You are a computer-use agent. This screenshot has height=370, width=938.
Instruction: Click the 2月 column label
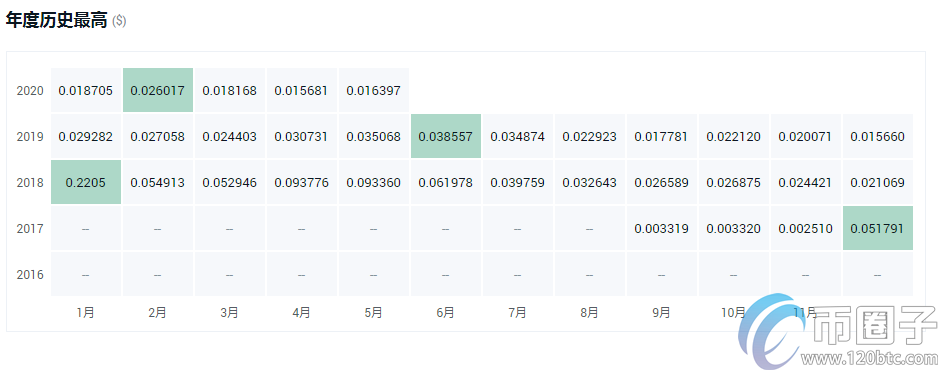click(157, 313)
